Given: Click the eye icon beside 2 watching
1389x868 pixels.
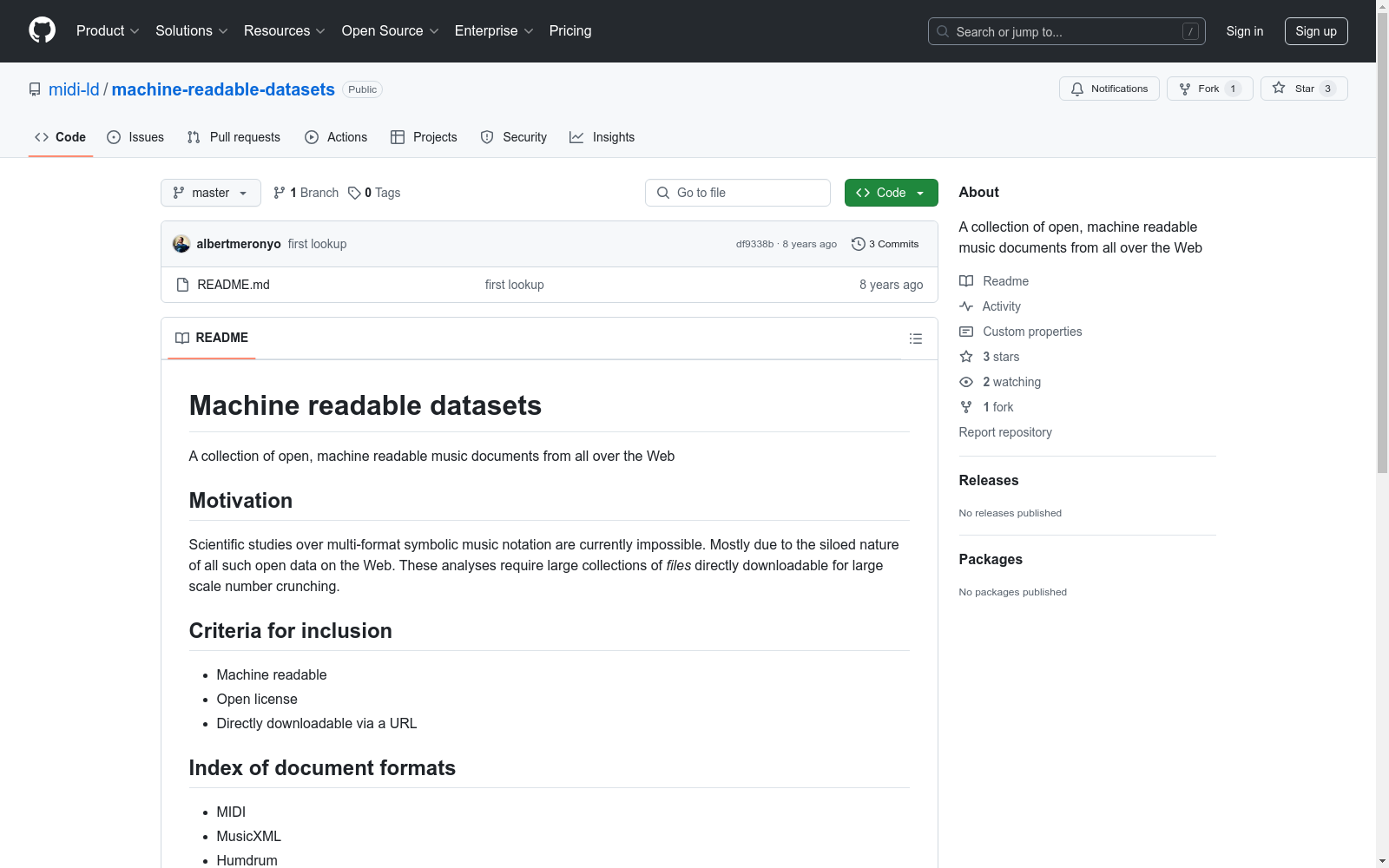Looking at the screenshot, I should click(966, 382).
